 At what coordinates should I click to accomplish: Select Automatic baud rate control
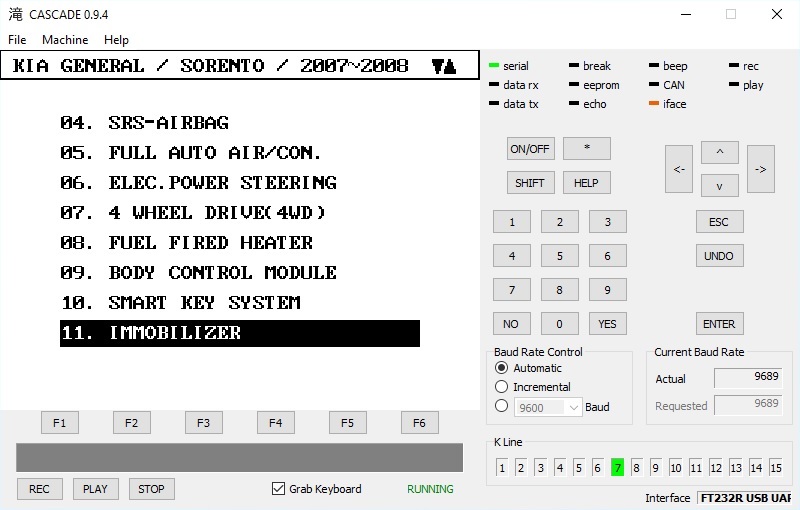502,368
